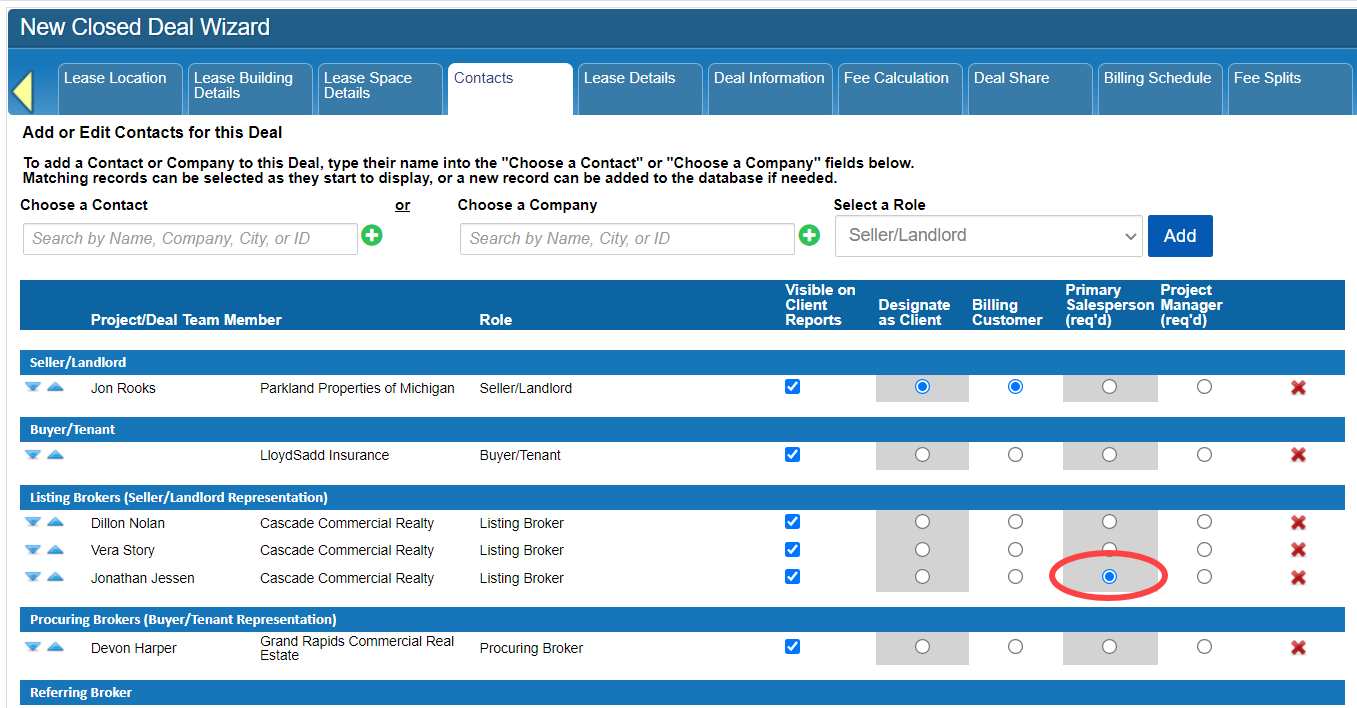Set Vera Story as Project Manager
The width and height of the screenshot is (1357, 708).
(x=1204, y=550)
